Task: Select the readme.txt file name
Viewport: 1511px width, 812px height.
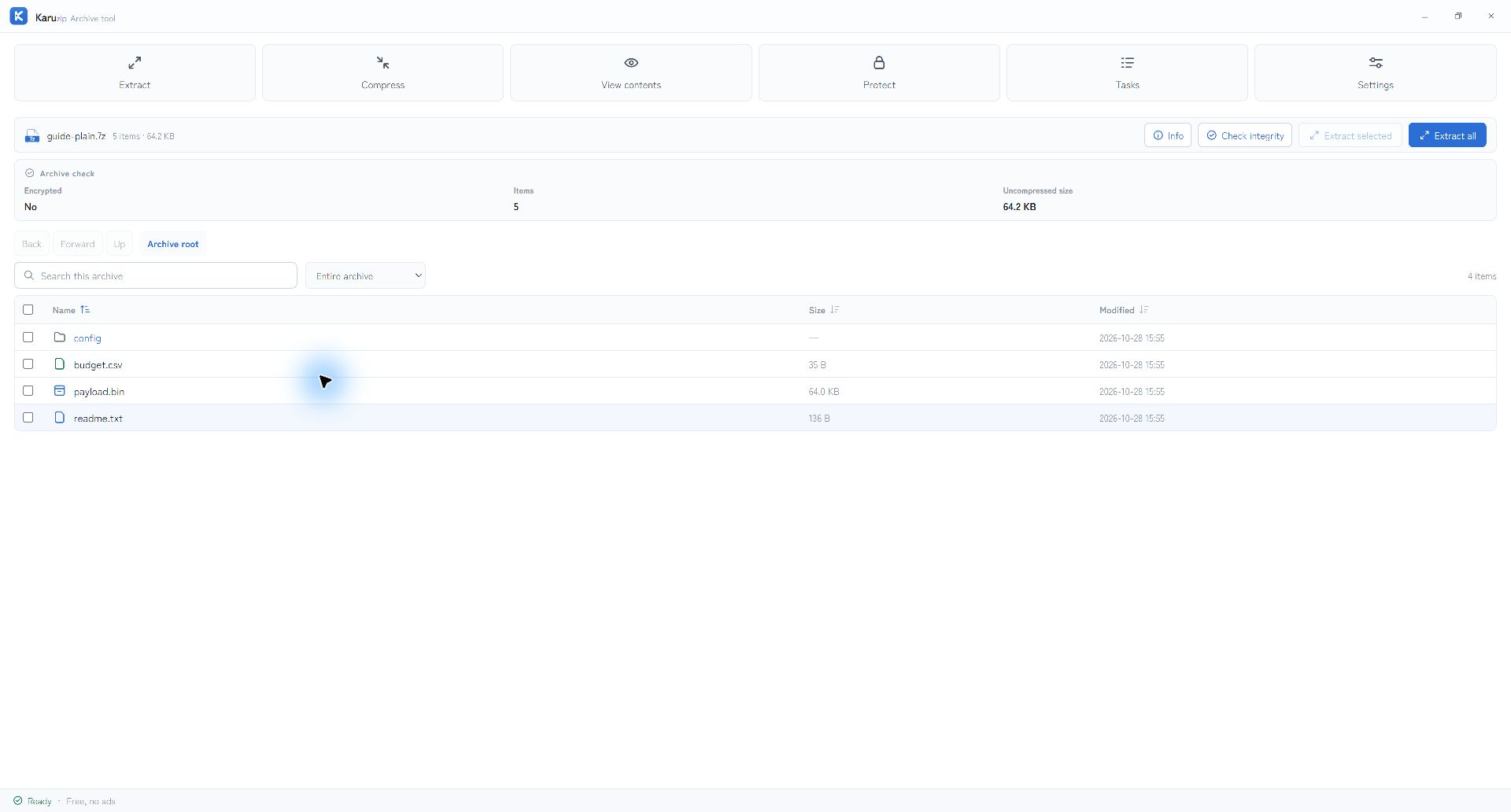Action: (98, 419)
